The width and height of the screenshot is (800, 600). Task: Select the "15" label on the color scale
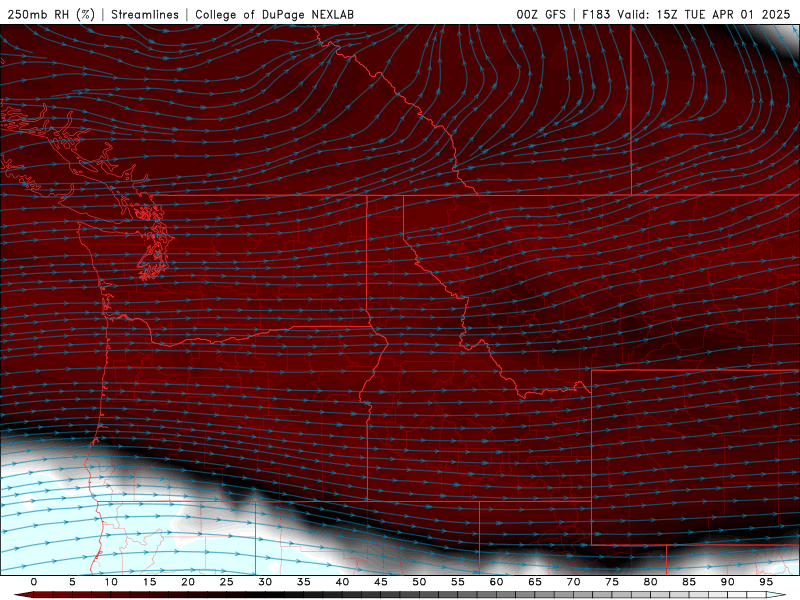(149, 582)
